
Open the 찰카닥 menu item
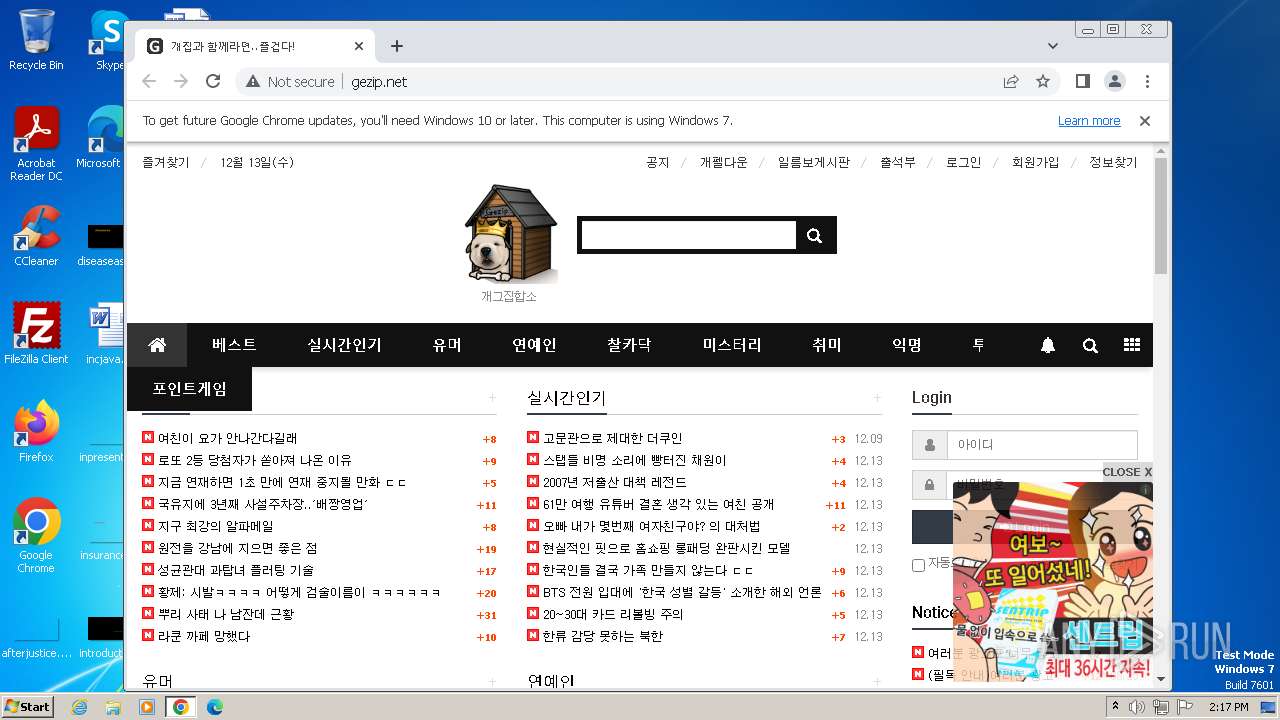point(629,345)
